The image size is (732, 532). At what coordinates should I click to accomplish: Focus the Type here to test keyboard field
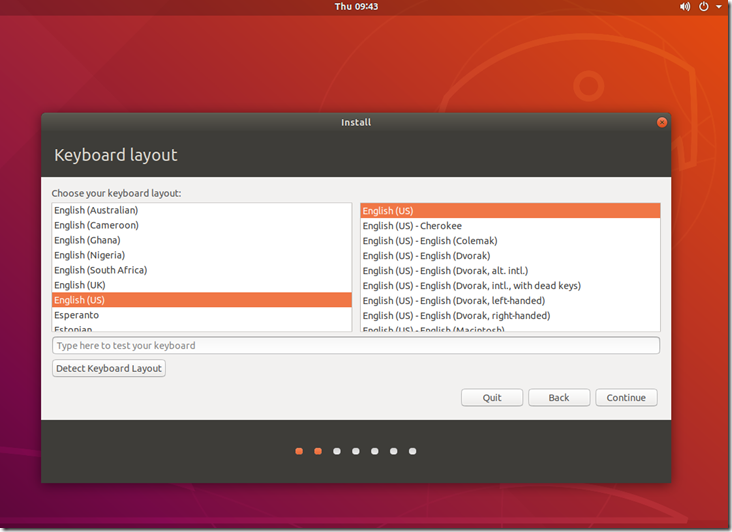(356, 345)
